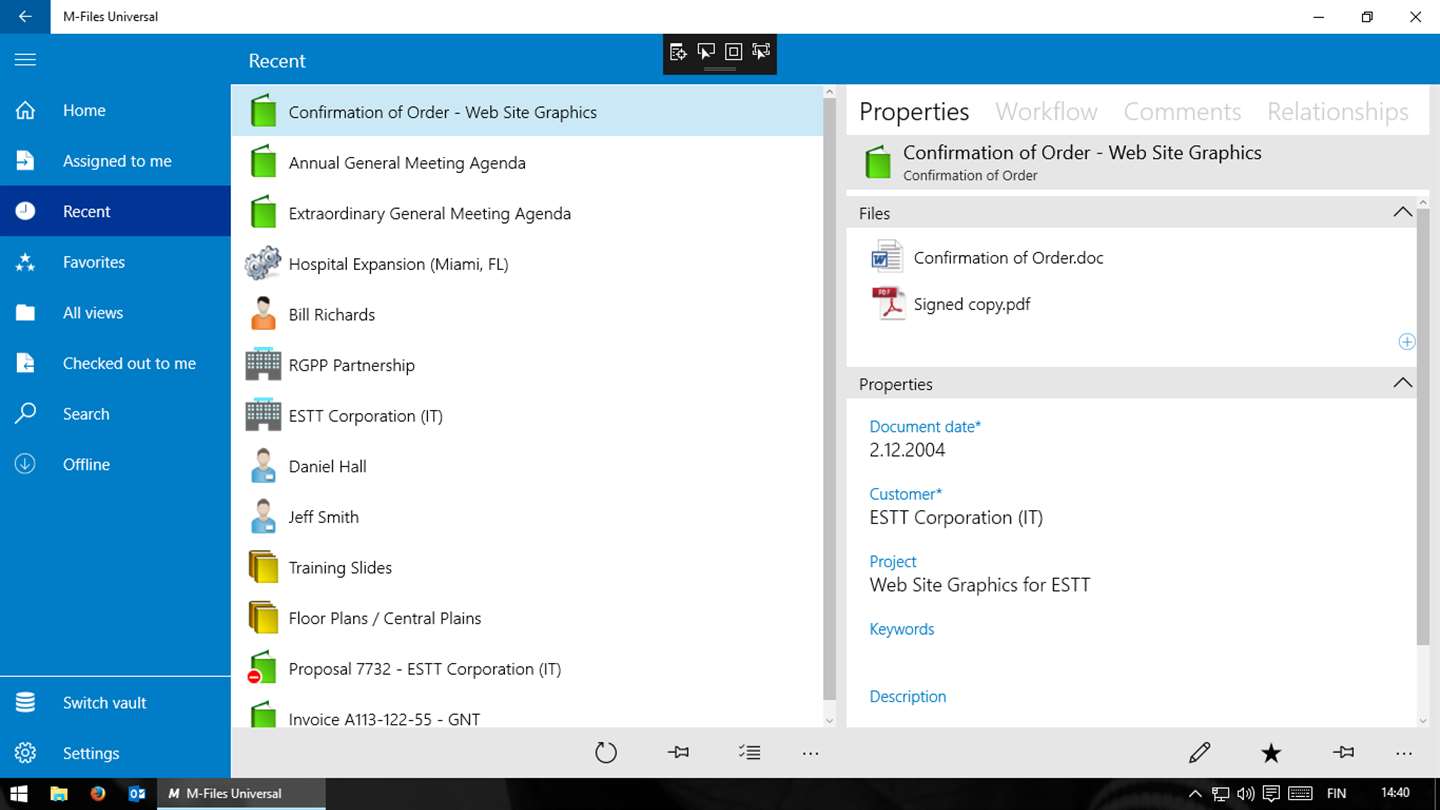Click the Offline download icon in sidebar
The height and width of the screenshot is (810, 1440).
point(25,464)
